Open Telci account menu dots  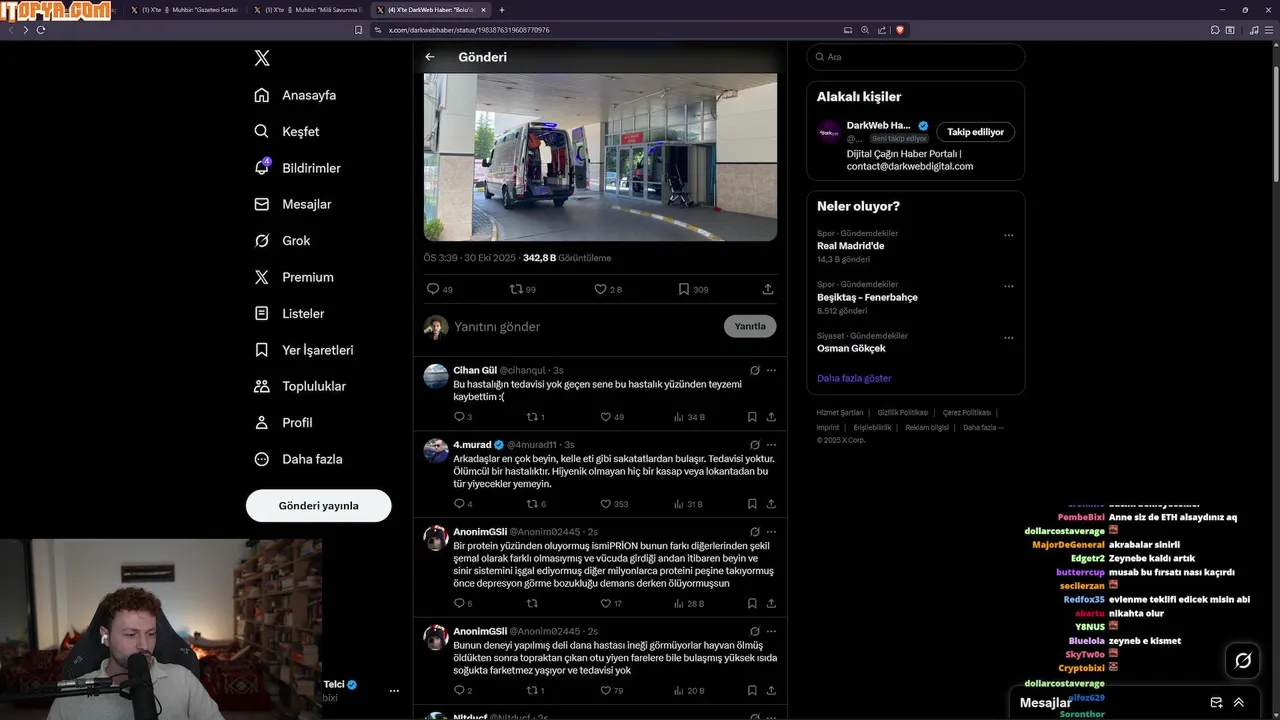[394, 691]
